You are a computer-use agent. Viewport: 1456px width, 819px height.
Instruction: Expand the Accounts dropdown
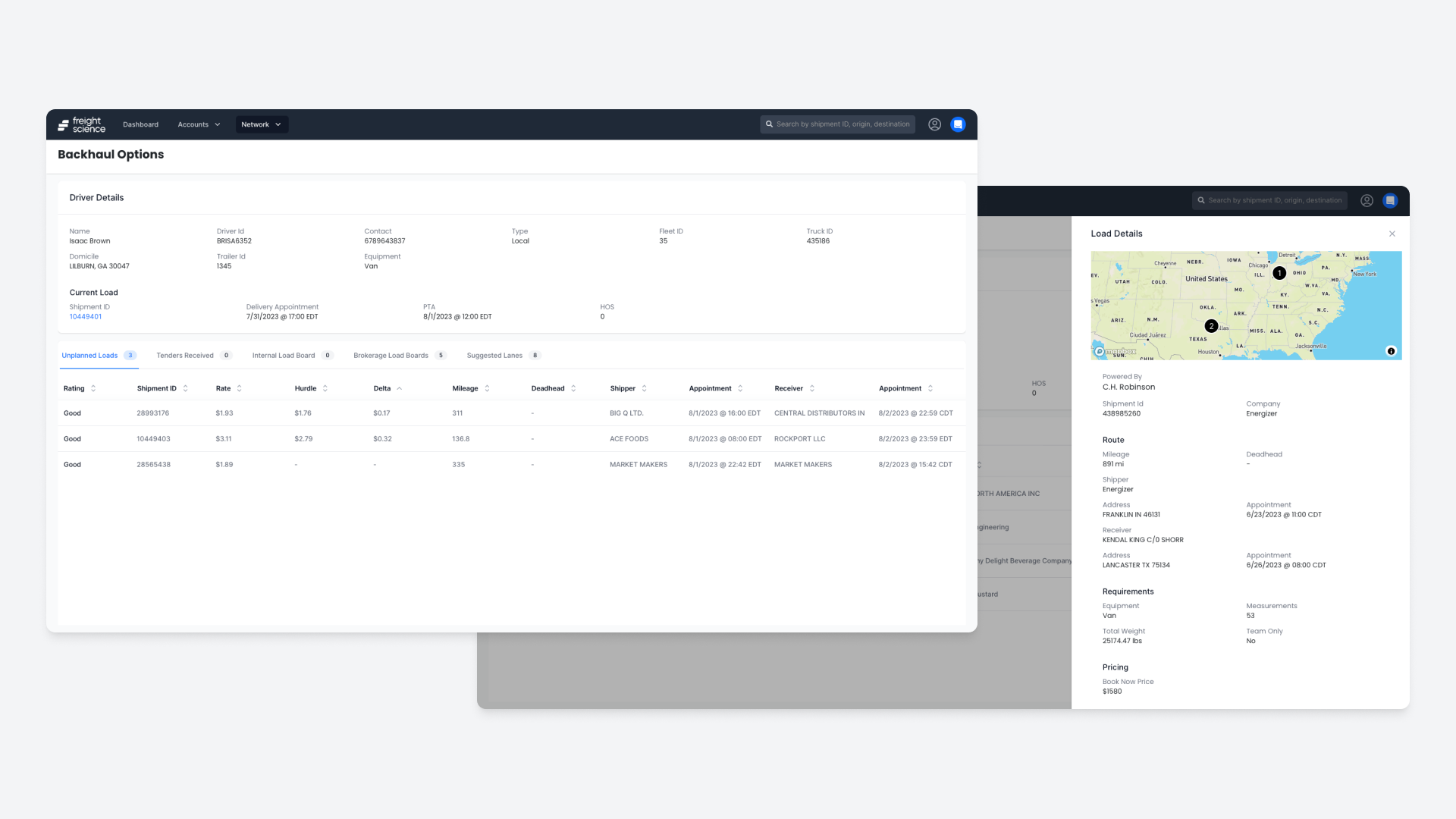[x=199, y=124]
